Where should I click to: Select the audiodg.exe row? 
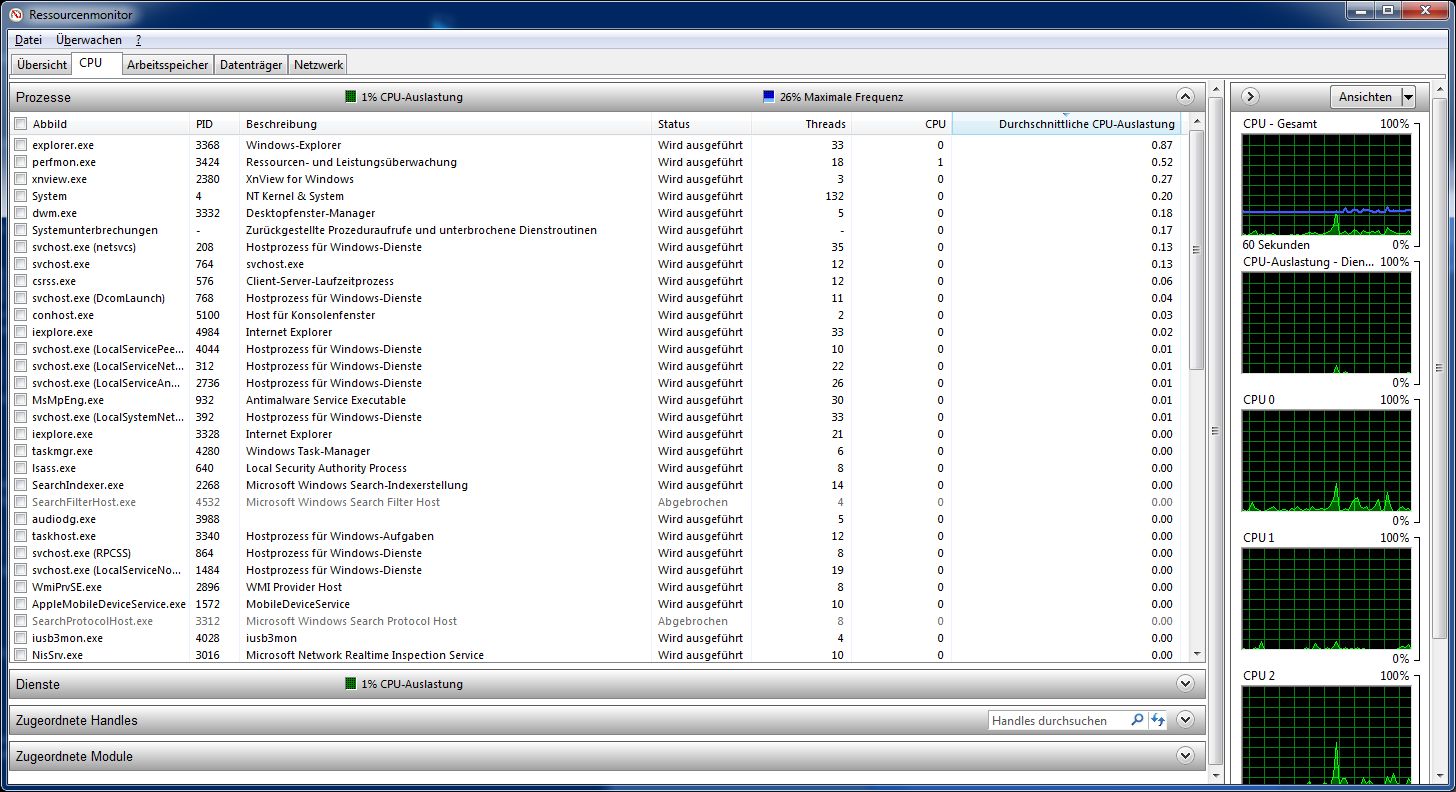point(594,519)
